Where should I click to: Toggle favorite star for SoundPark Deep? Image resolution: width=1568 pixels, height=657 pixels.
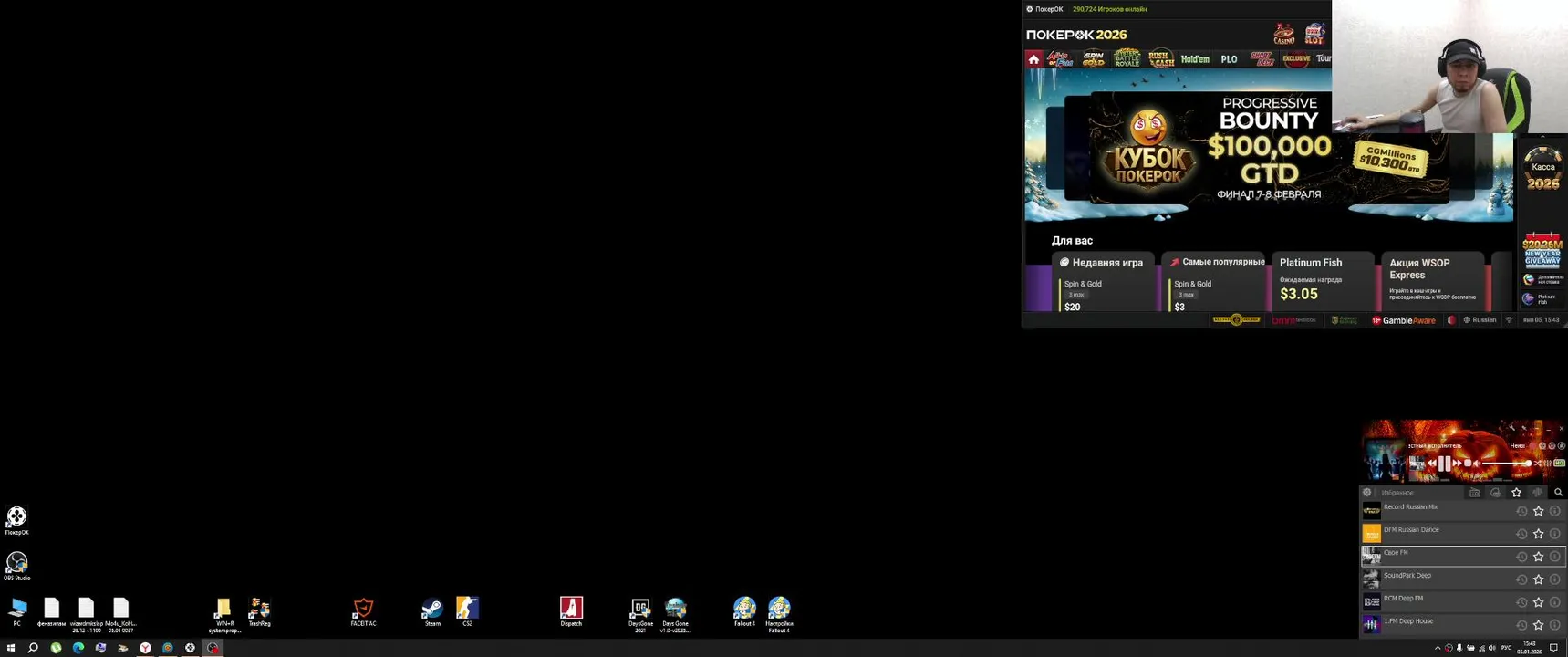point(1539,579)
